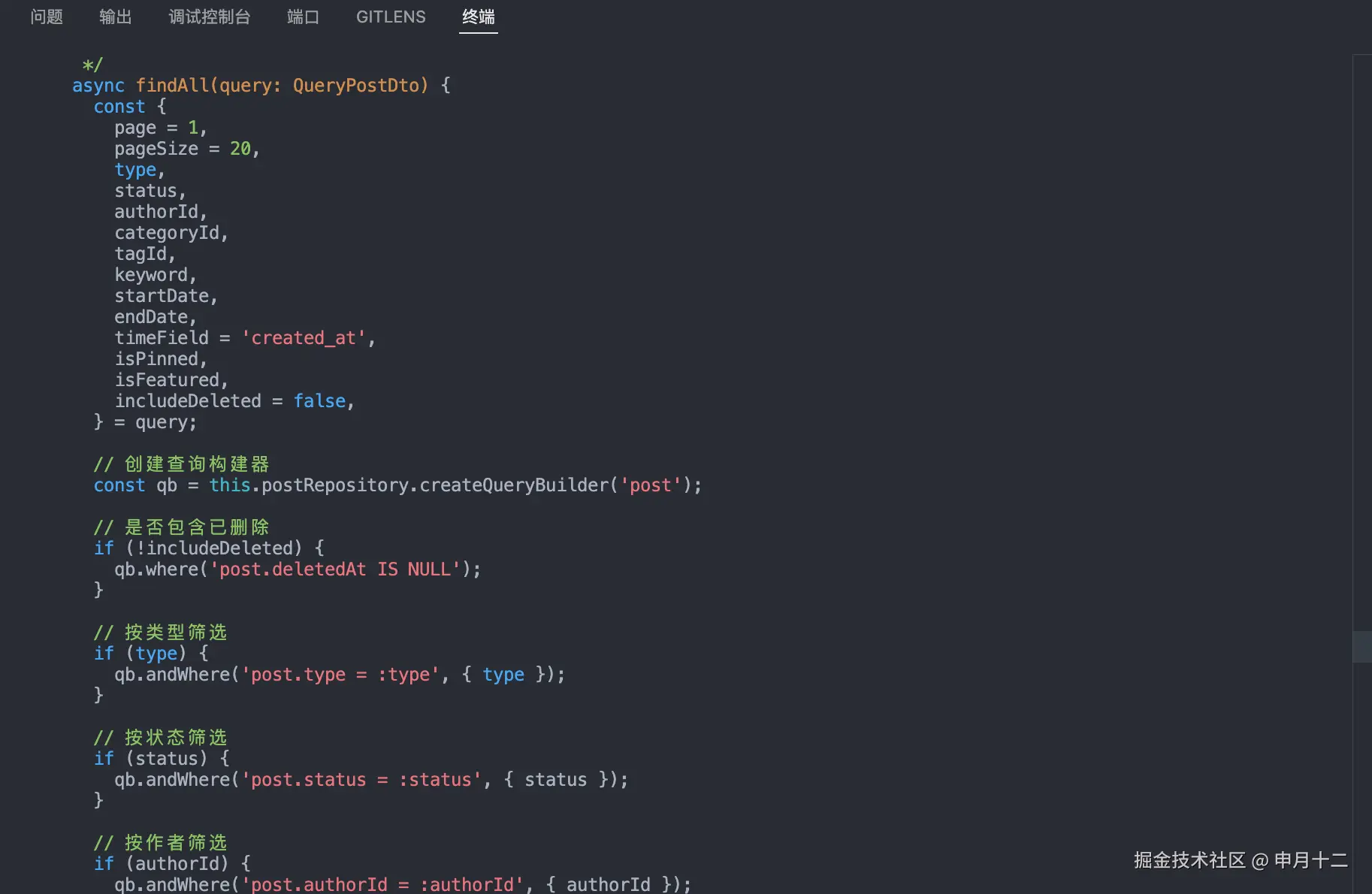Image resolution: width=1372 pixels, height=894 pixels.
Task: Click the 'isPinned,' line
Action: [x=161, y=359]
